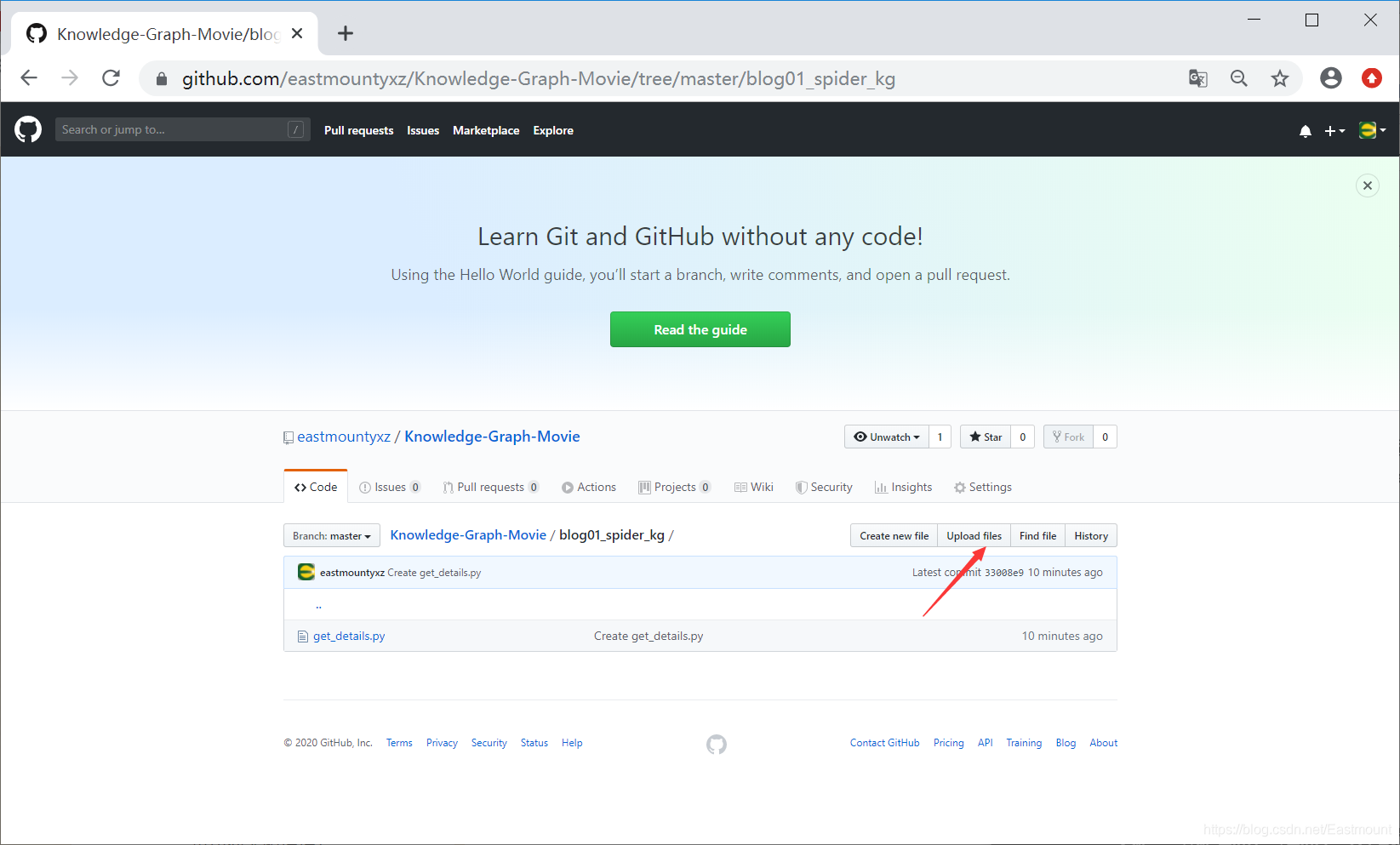Click the GitHub octocat logo in header
This screenshot has width=1400, height=845.
[x=28, y=129]
